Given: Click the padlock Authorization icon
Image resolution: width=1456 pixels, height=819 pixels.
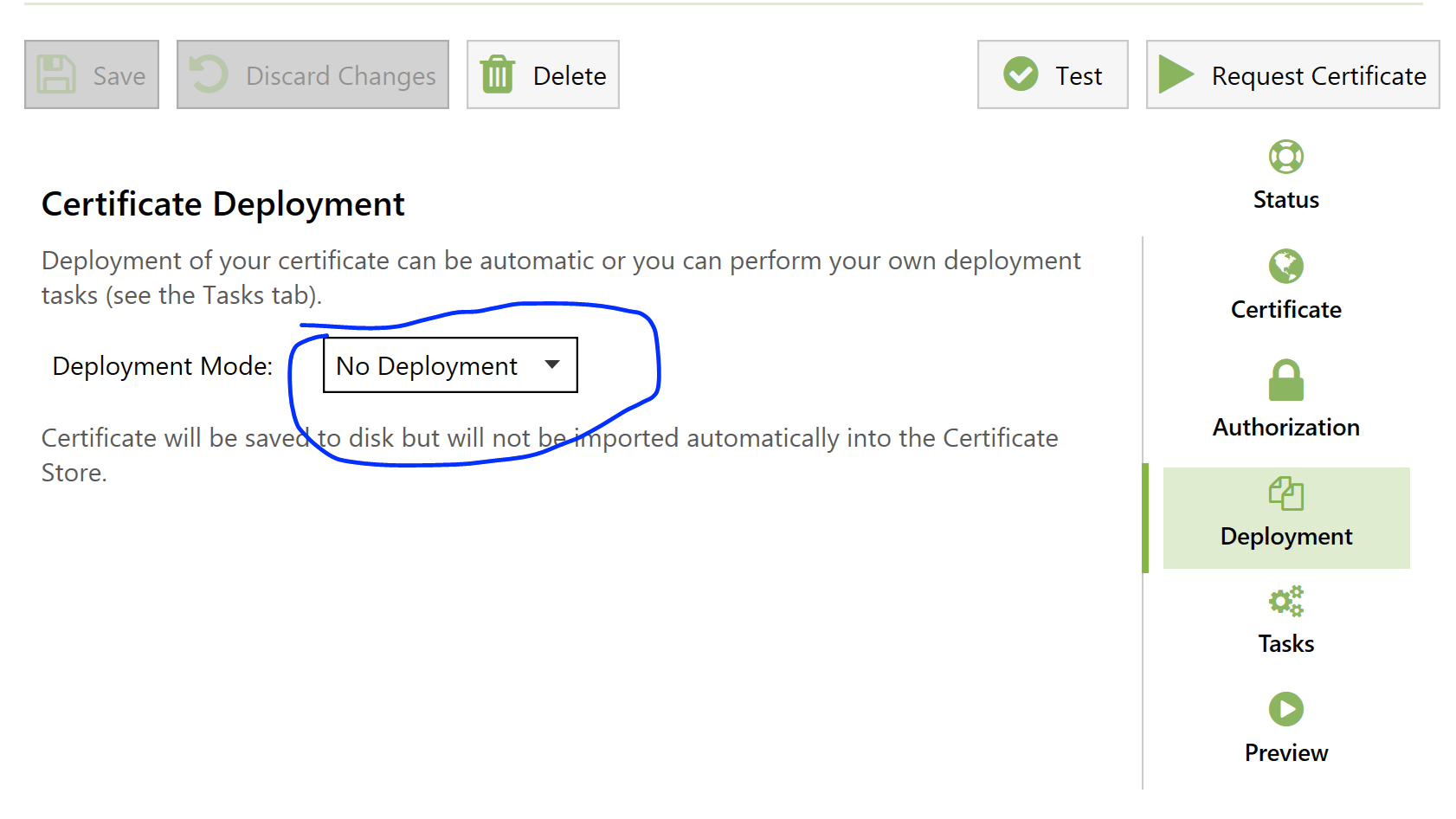Looking at the screenshot, I should pos(1285,381).
